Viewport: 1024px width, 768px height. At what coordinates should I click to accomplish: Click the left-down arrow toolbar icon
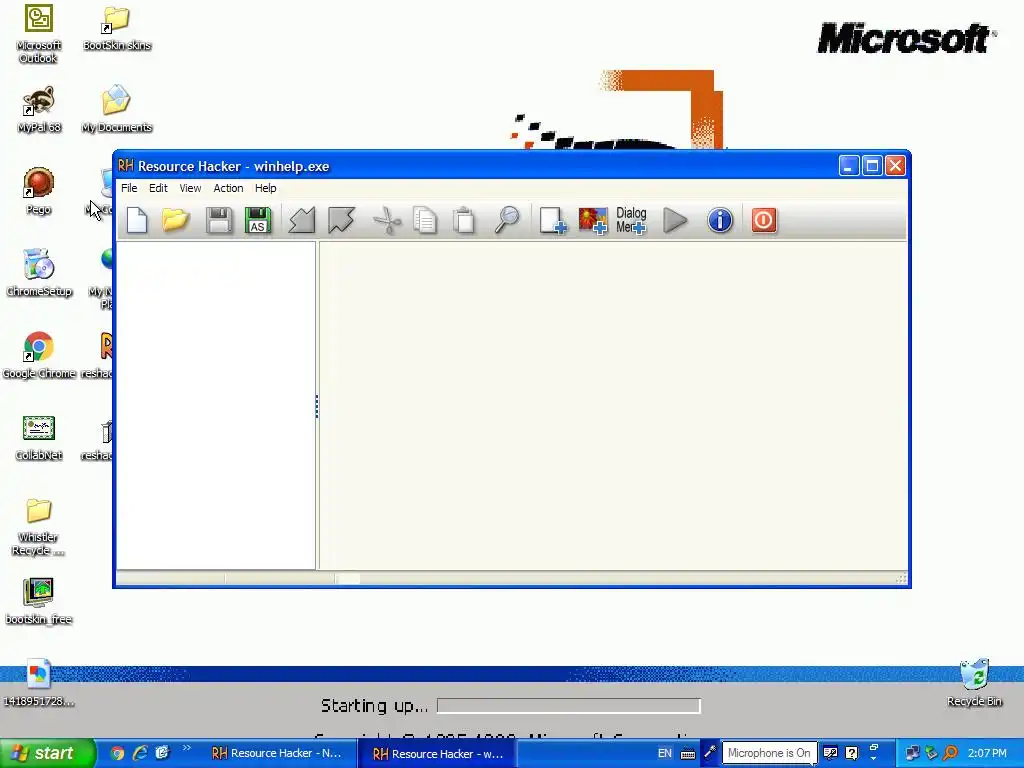click(x=302, y=220)
